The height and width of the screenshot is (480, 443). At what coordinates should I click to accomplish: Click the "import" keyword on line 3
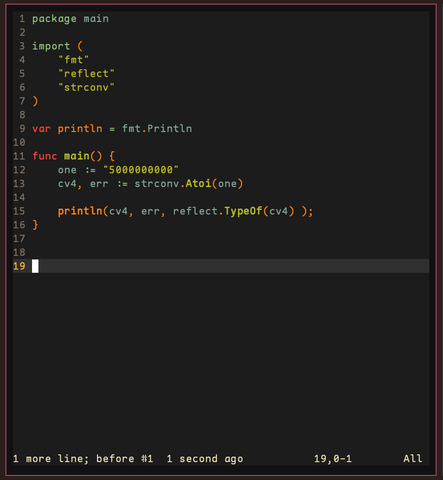[x=51, y=46]
